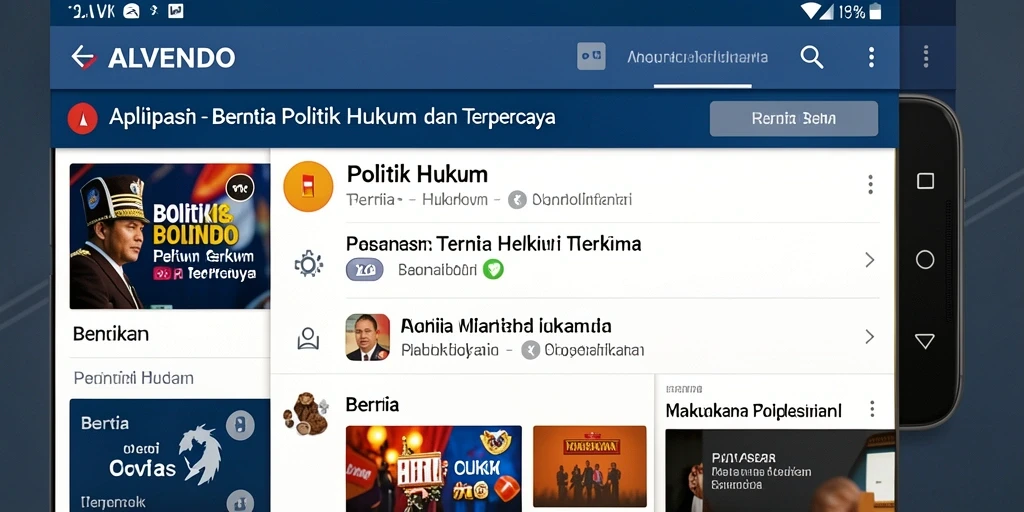Click the Berria section heading

tap(372, 404)
